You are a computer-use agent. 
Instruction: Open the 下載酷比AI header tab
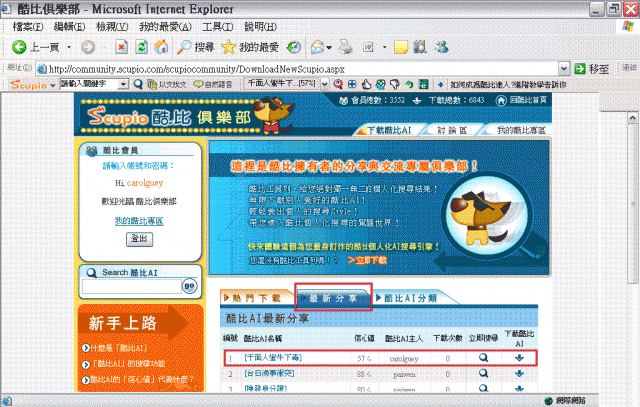pos(389,130)
